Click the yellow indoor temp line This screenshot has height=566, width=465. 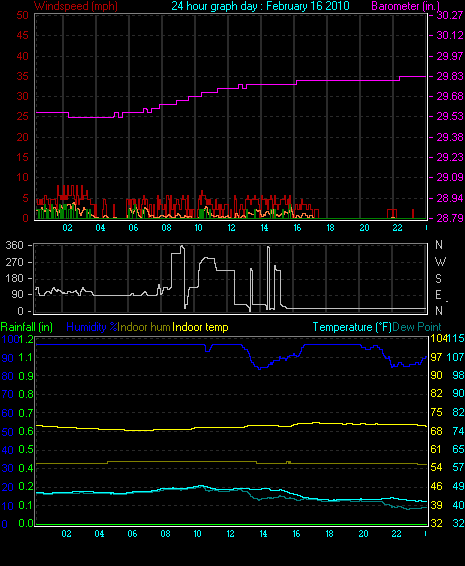[231, 427]
